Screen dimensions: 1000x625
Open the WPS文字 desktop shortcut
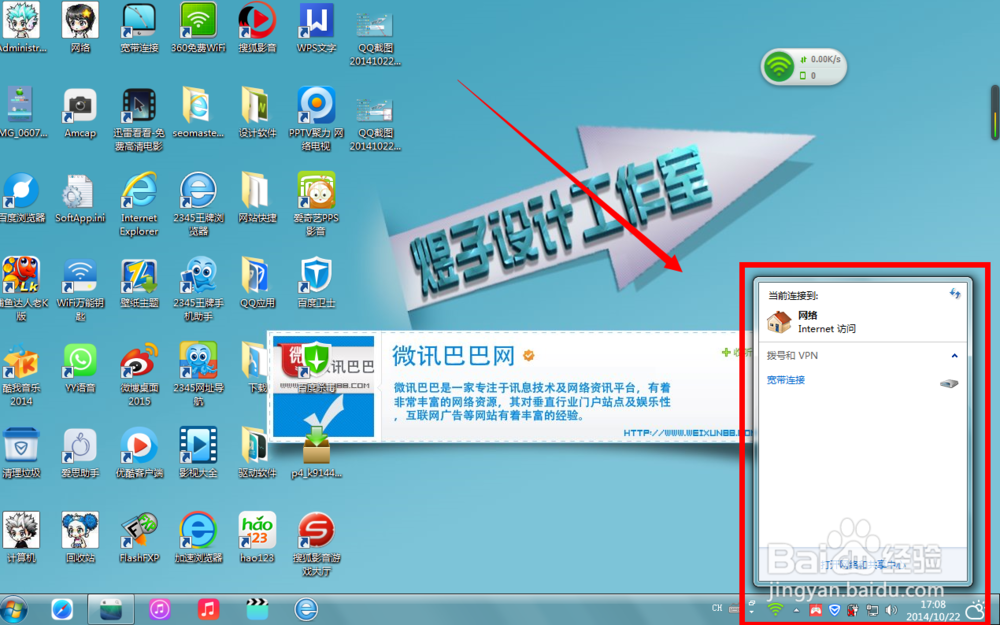(x=316, y=28)
